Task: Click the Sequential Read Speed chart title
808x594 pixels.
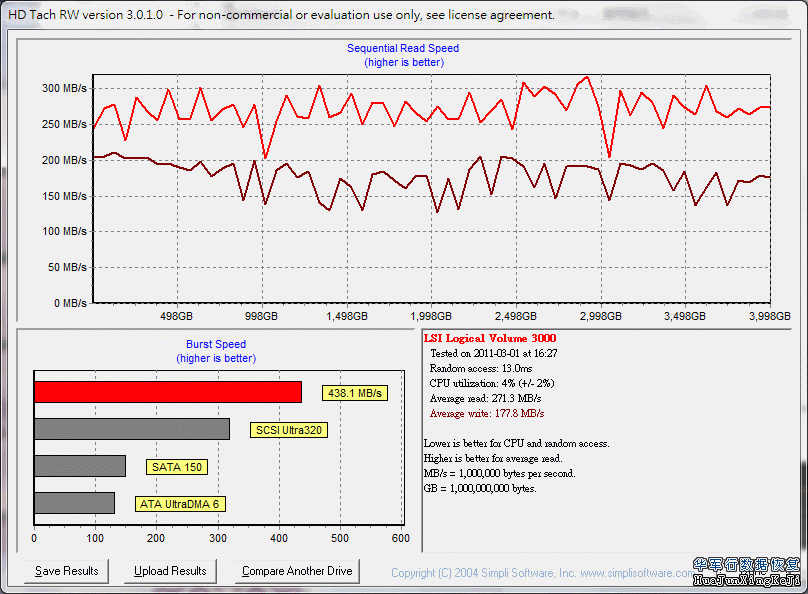Action: coord(403,48)
